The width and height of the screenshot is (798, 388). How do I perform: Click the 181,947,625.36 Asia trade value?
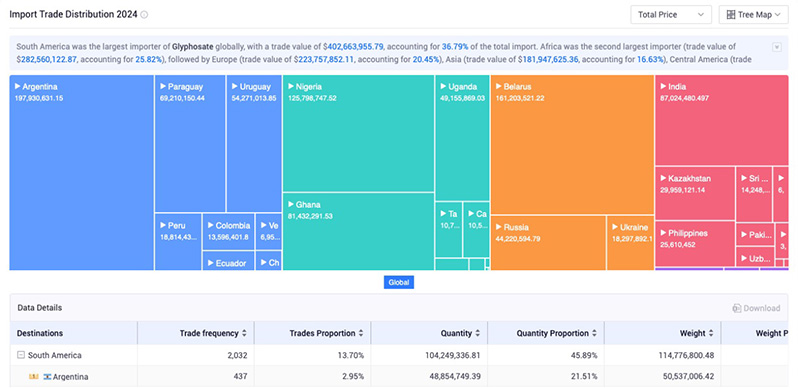tap(551, 59)
